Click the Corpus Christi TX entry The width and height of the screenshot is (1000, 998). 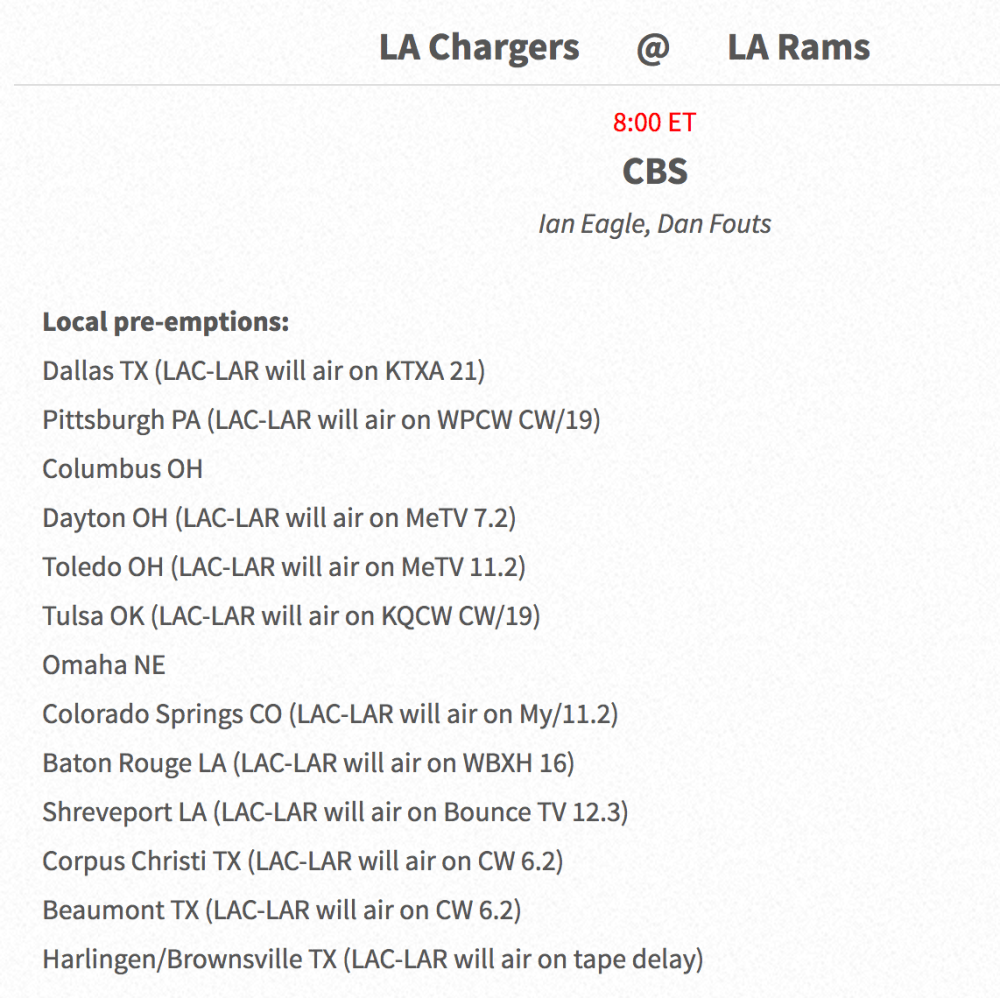[x=303, y=862]
